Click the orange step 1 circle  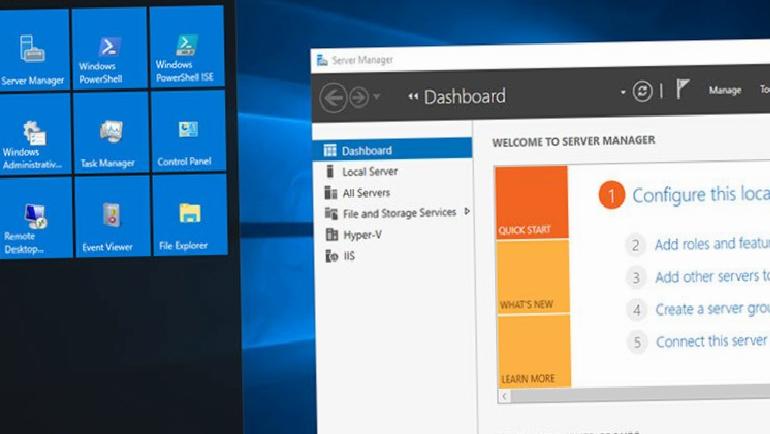click(611, 195)
